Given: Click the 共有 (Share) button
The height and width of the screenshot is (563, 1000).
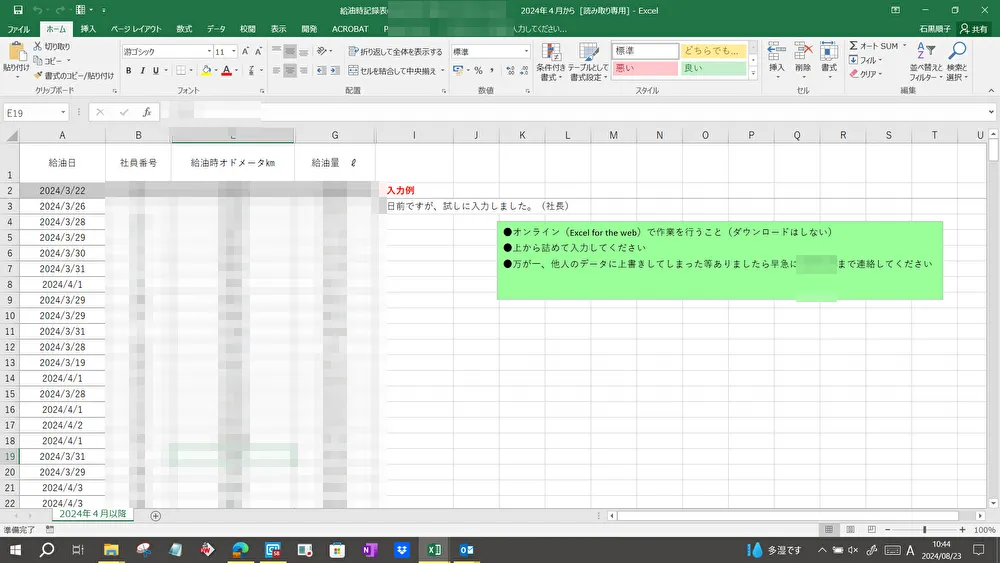Looking at the screenshot, I should pos(972,29).
